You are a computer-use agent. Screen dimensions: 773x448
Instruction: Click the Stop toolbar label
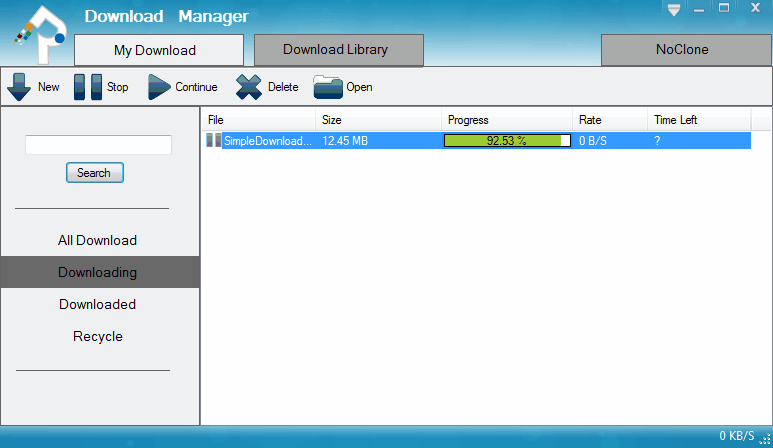pos(117,87)
